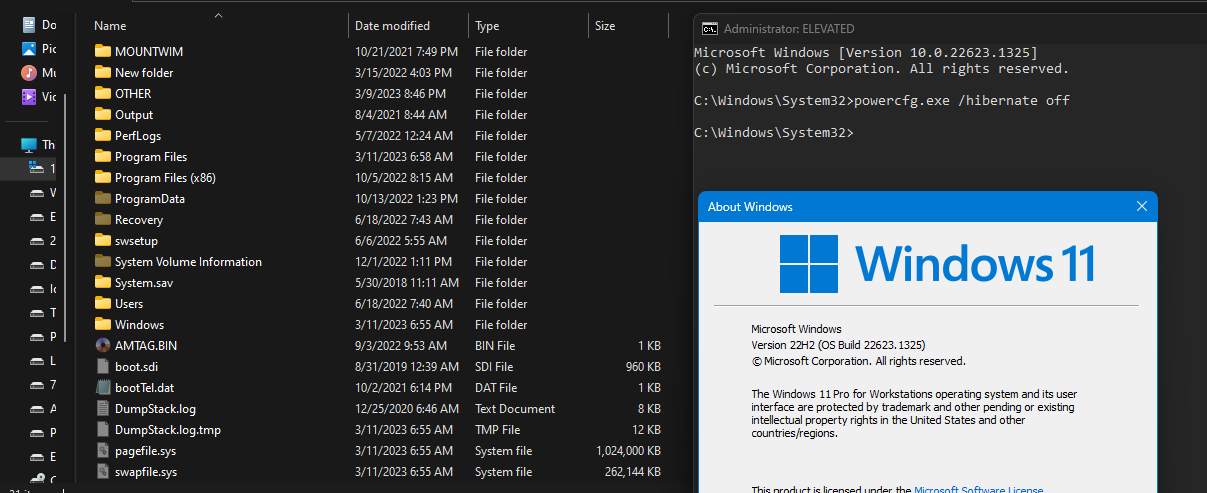Click the Administrator: ELEVATED title bar

(x=950, y=29)
